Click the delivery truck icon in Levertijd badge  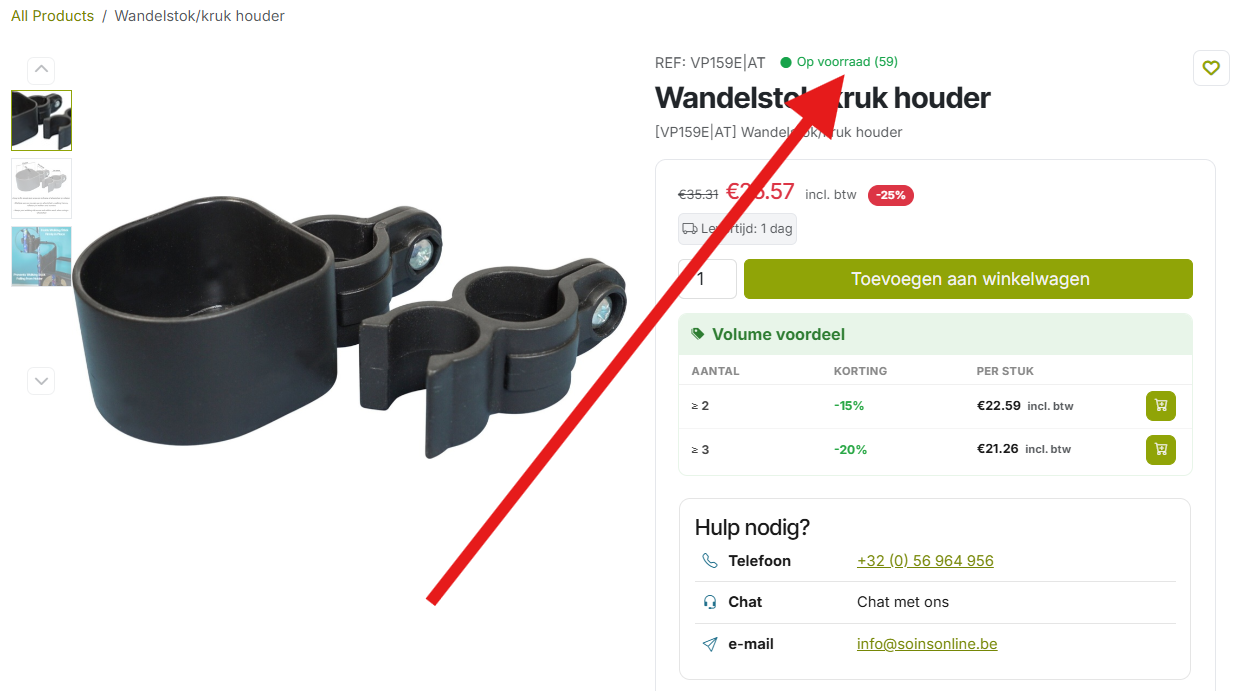tap(690, 229)
